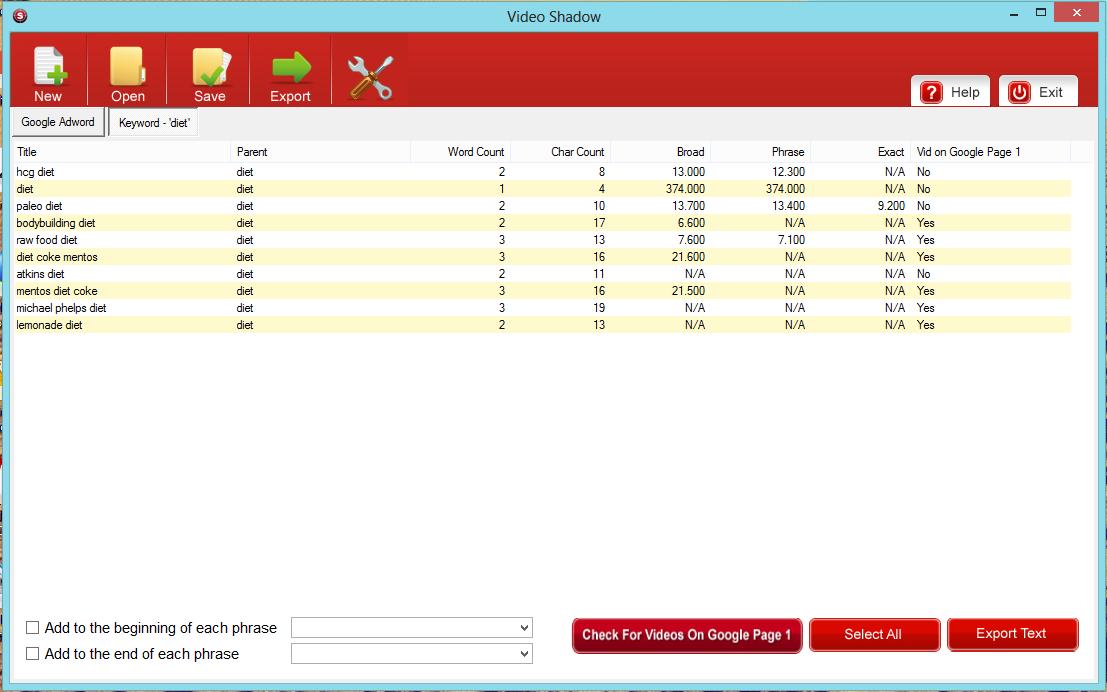Switch to the Google Adword tab

pos(58,122)
